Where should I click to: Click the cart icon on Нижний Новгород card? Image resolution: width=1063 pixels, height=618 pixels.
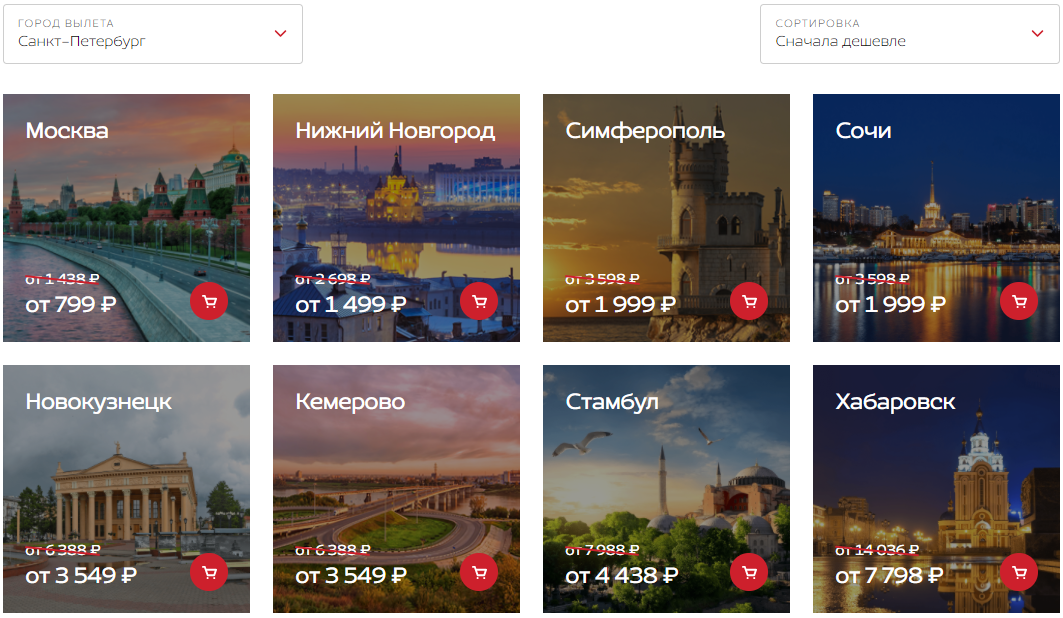(x=479, y=302)
